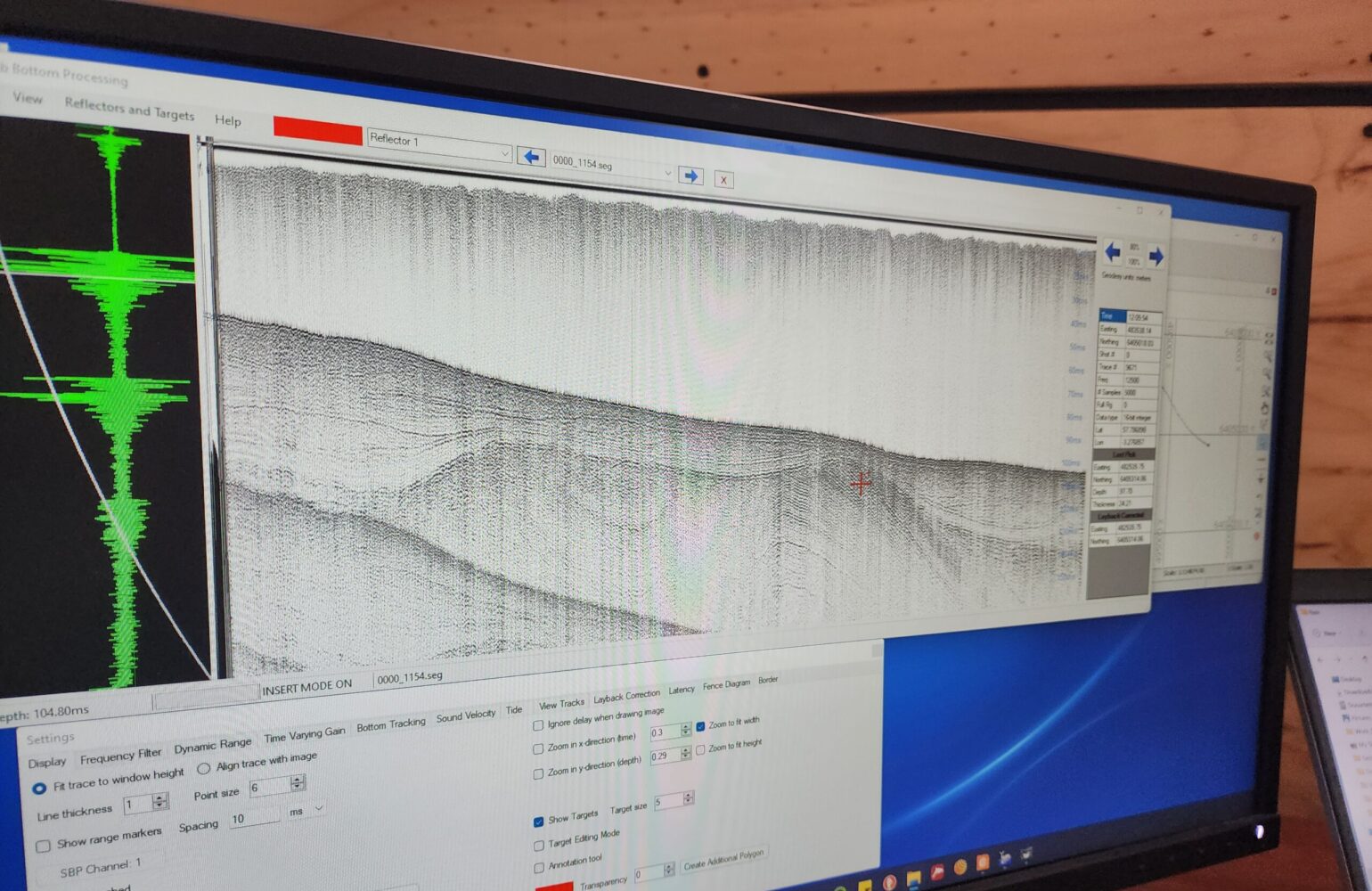
Task: Click the red app icon in the taskbar
Action: coord(937,871)
